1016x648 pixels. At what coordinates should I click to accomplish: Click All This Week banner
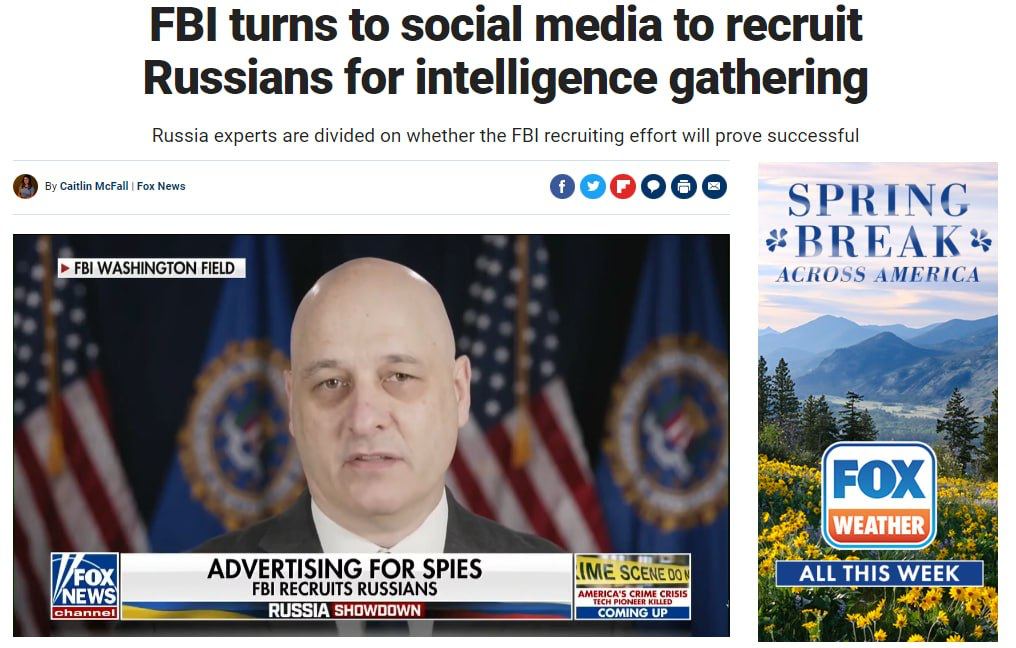[879, 573]
